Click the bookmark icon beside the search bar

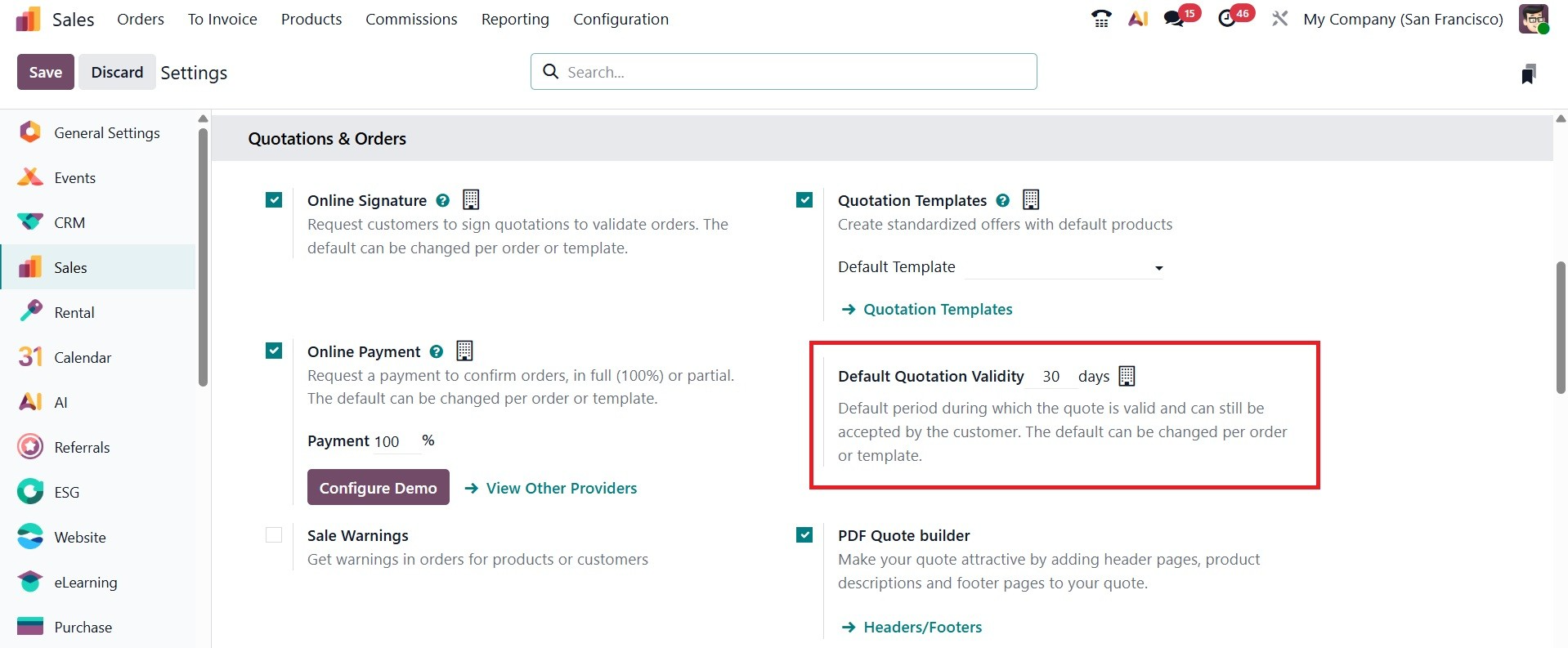click(1528, 74)
